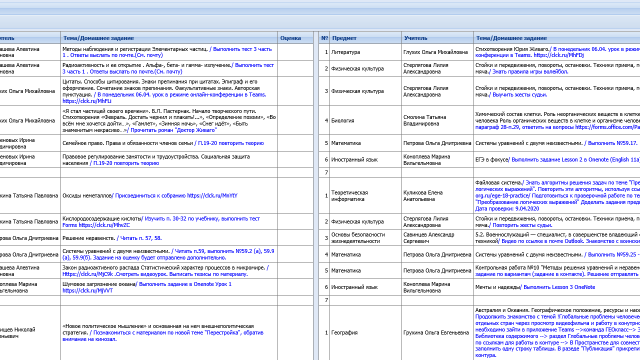This screenshot has width=640, height=360.
Task: Click the topic text "Кислородосодержащие кислоты"
Action: point(102,218)
